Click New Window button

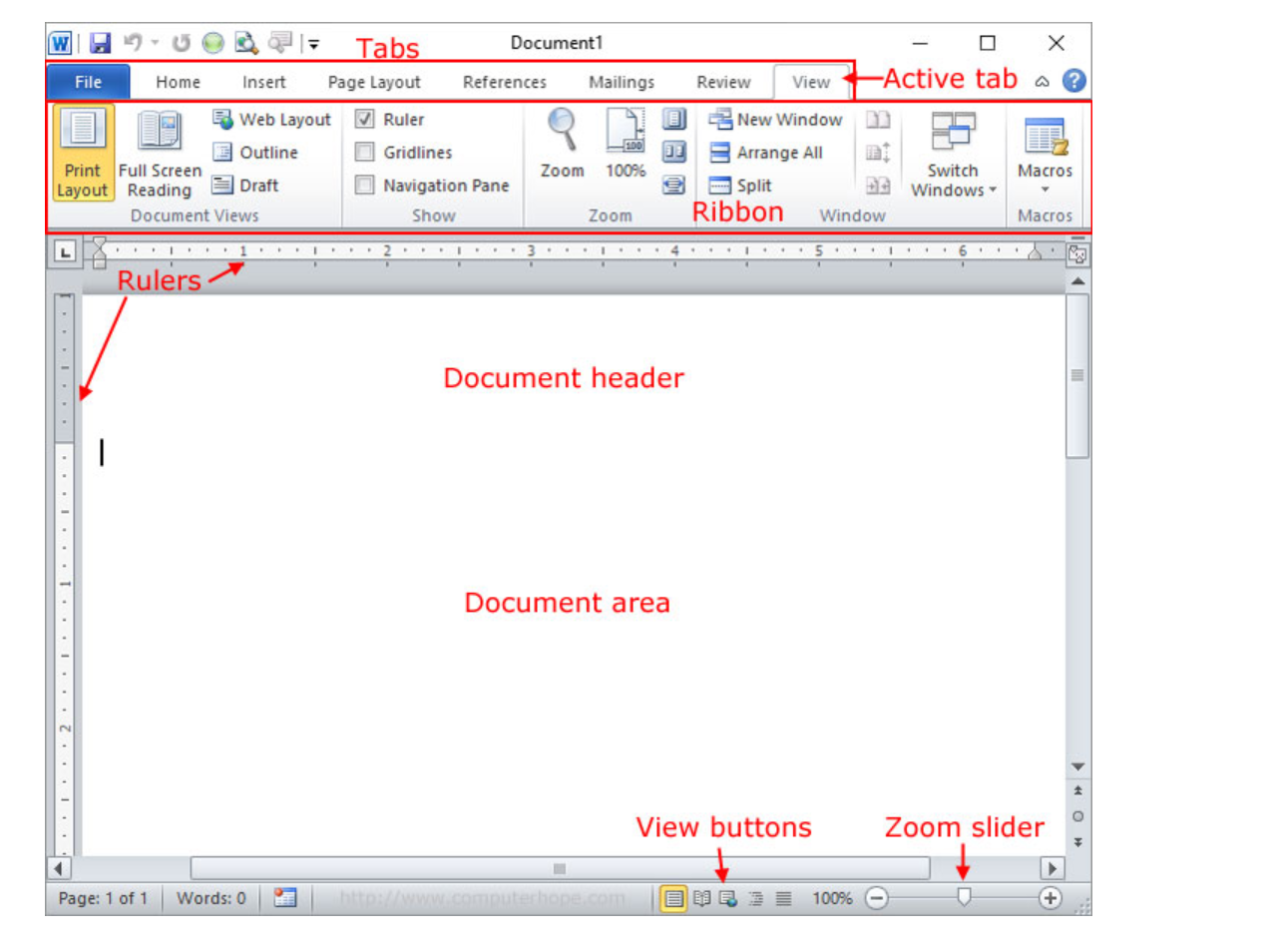(x=776, y=120)
